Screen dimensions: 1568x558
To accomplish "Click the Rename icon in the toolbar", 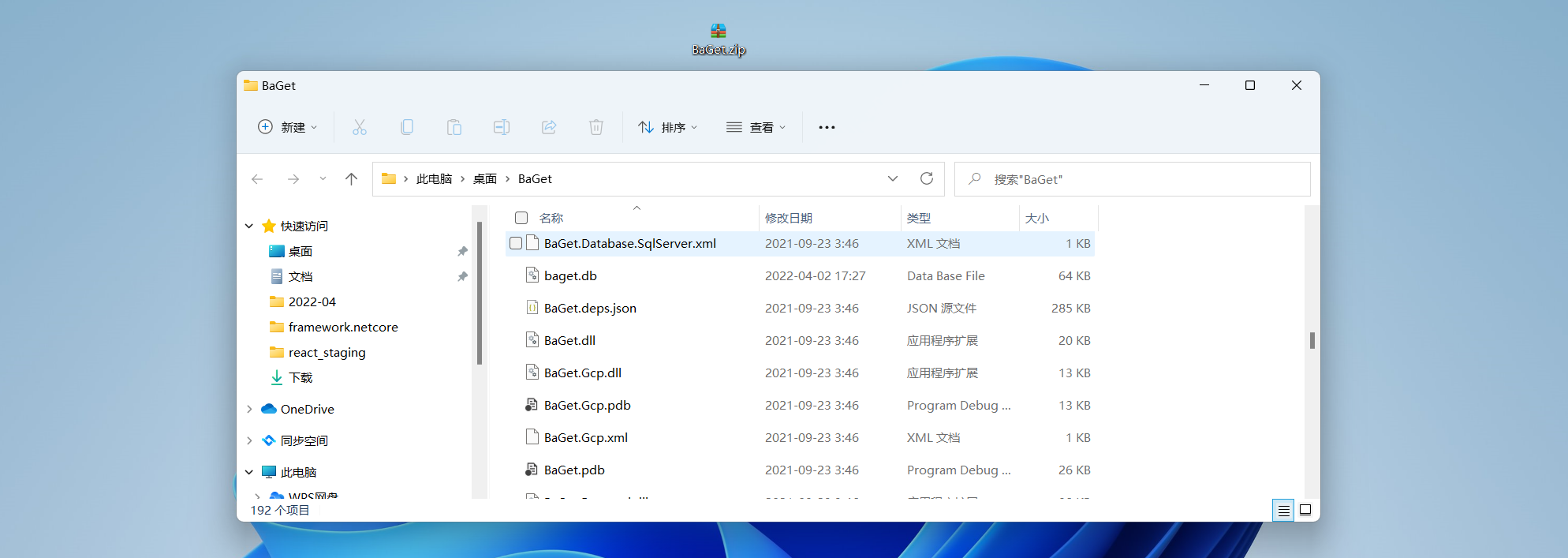I will [502, 127].
